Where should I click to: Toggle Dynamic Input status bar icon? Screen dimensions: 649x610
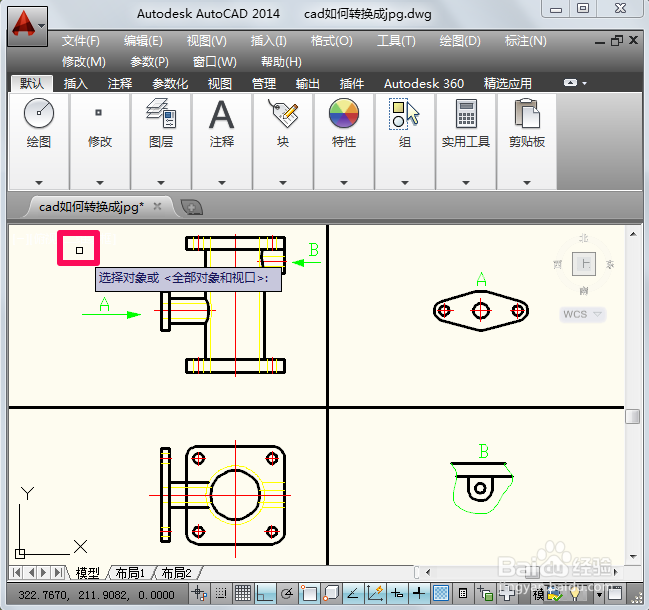coord(397,594)
